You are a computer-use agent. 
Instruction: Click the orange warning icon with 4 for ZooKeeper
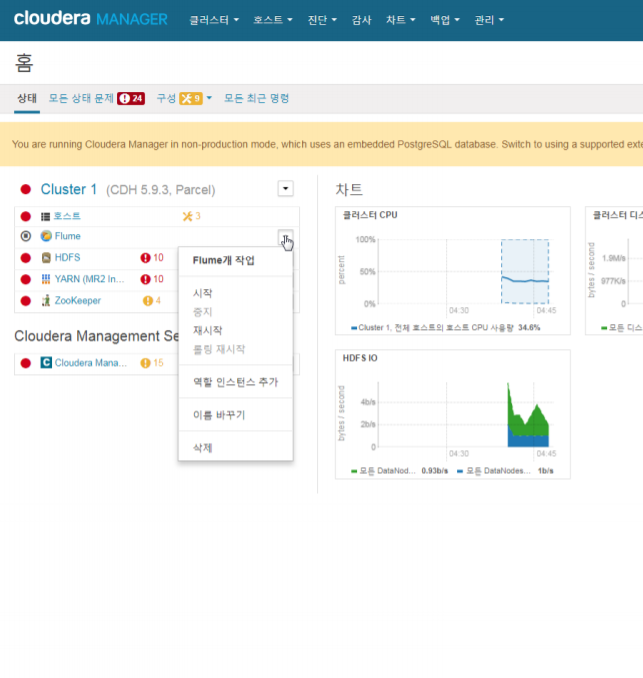152,301
